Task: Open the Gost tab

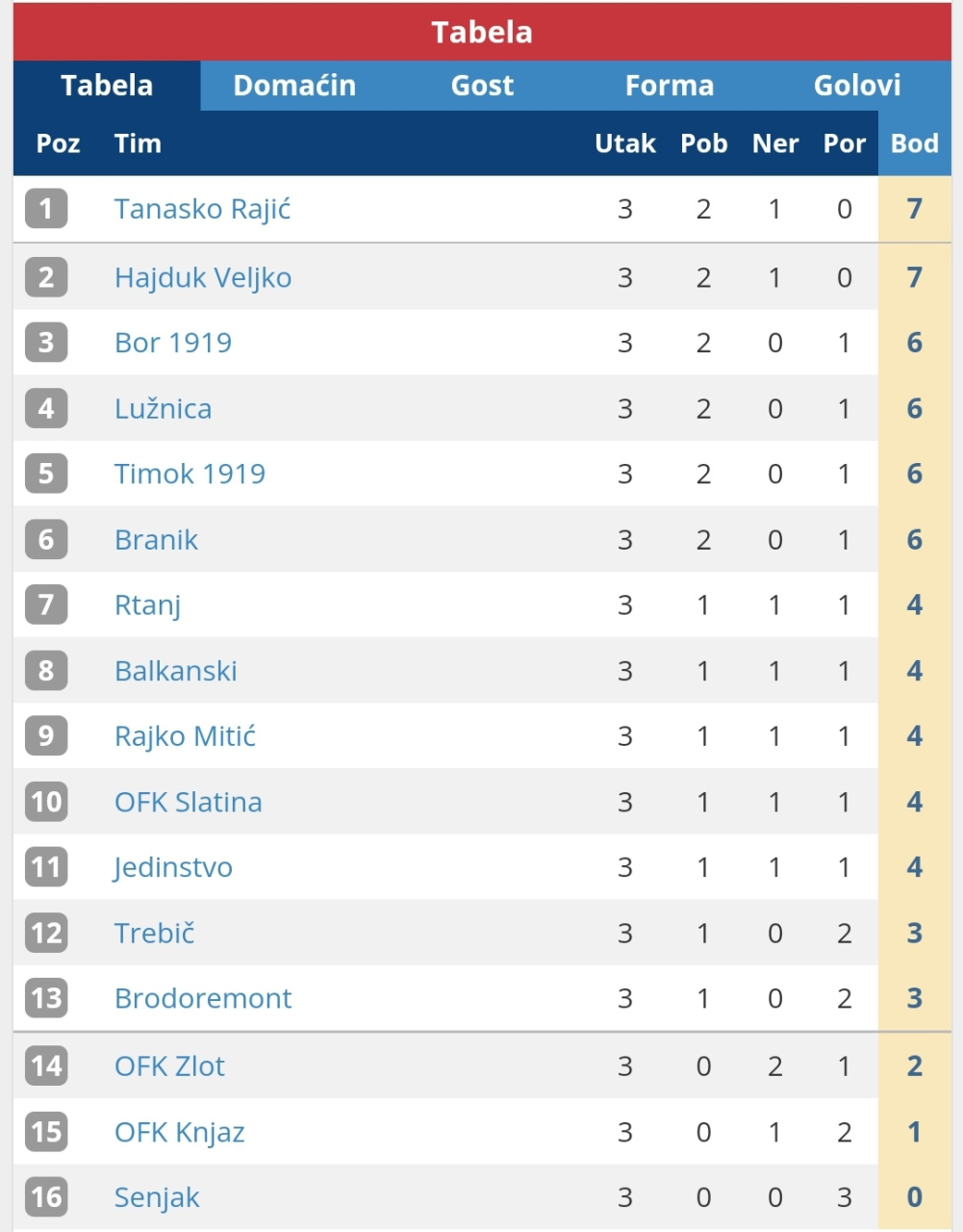Action: [482, 86]
